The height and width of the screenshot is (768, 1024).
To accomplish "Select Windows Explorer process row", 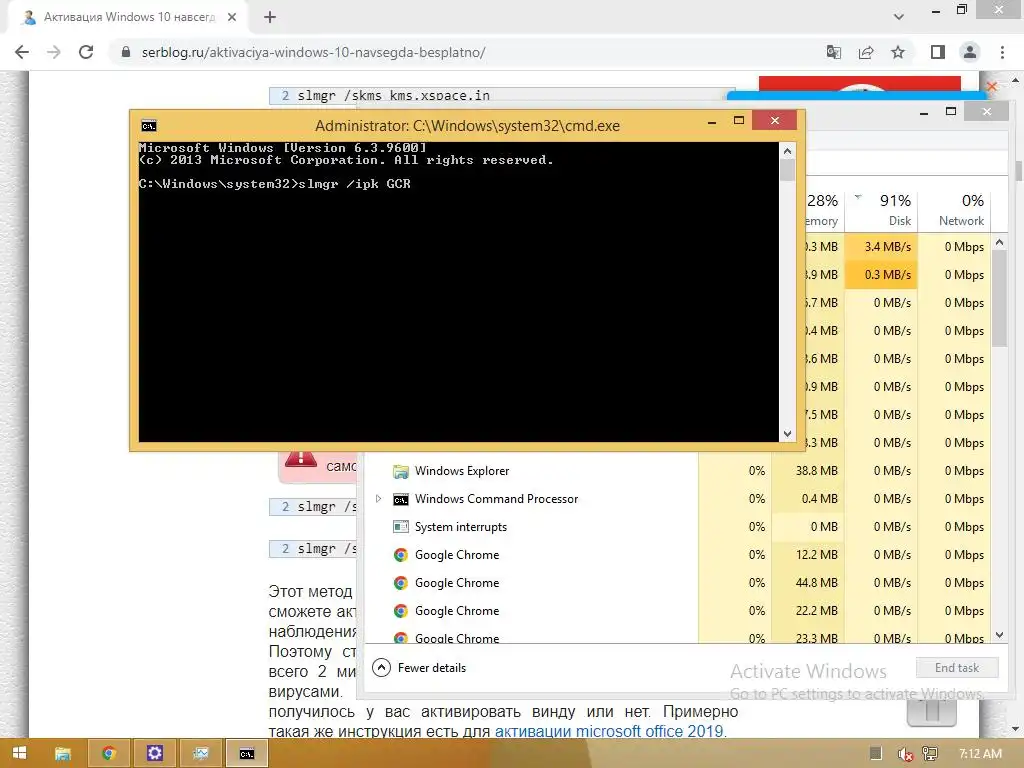I will [677, 471].
